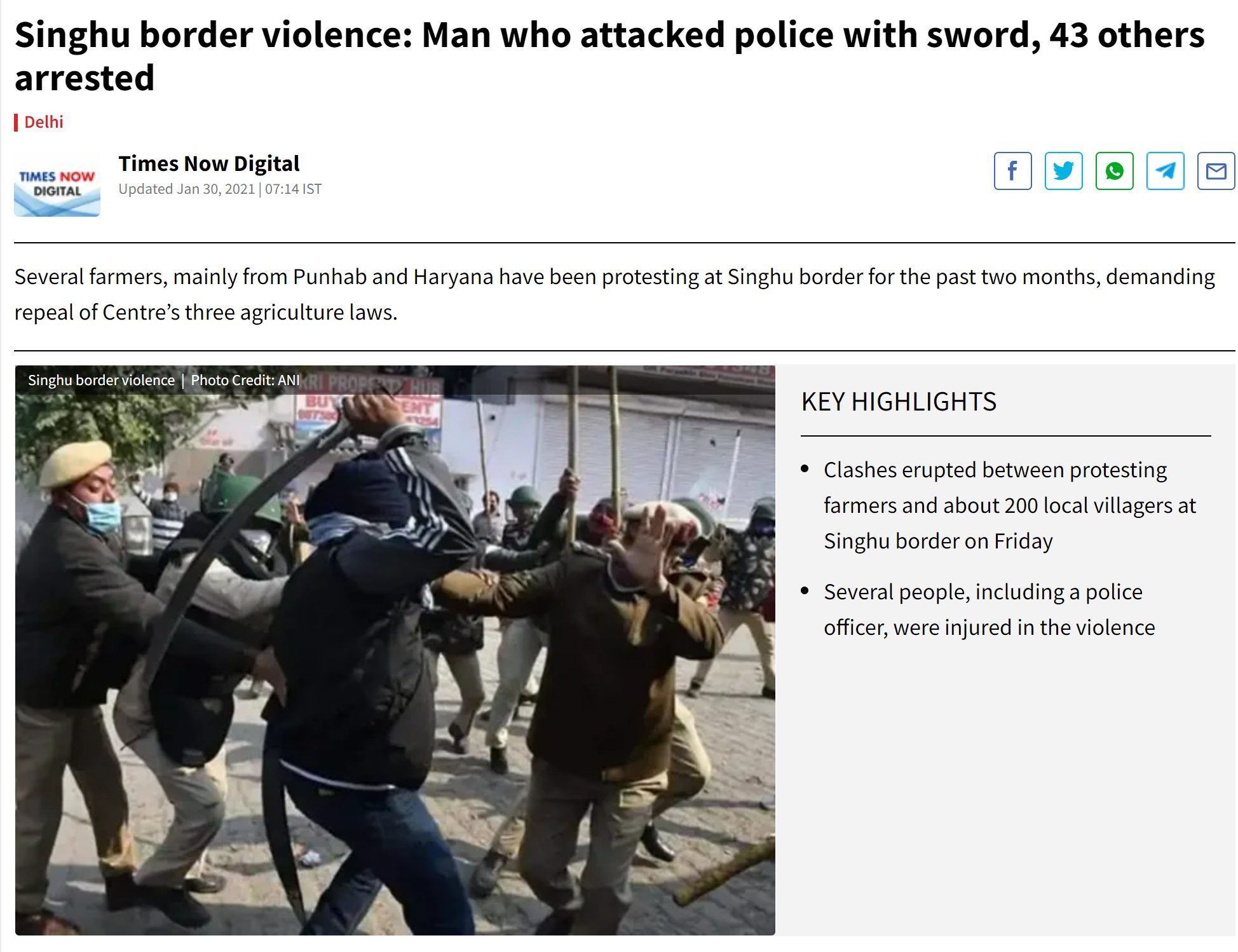Click the article headline about Singhu border

pos(609,56)
